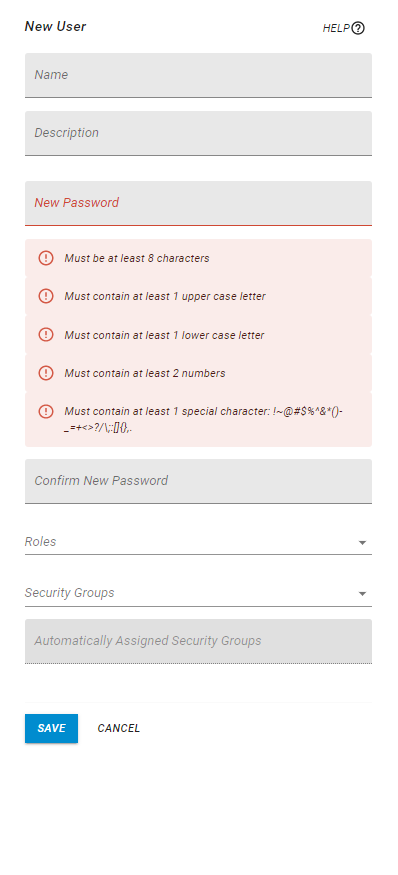
Task: Select the Roles field
Action: click(x=198, y=542)
